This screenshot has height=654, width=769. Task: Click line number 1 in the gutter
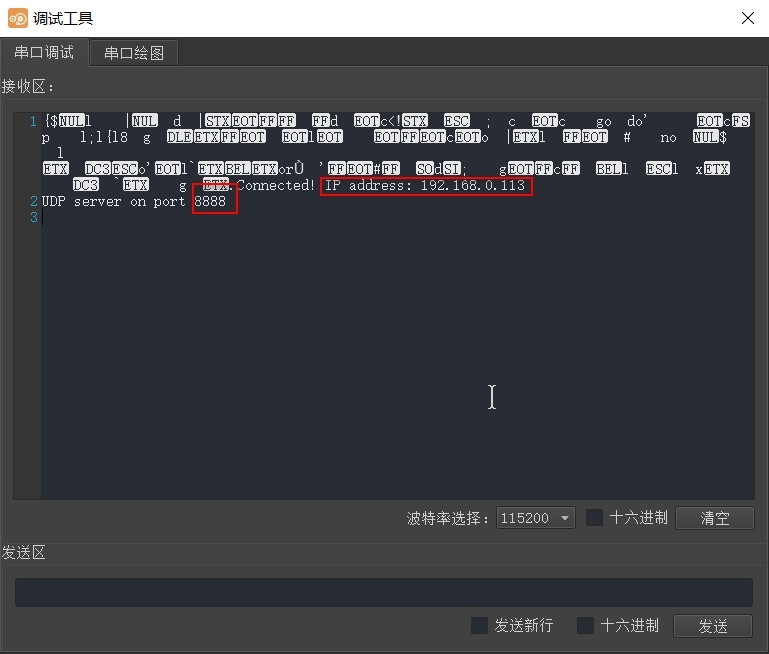click(x=33, y=121)
